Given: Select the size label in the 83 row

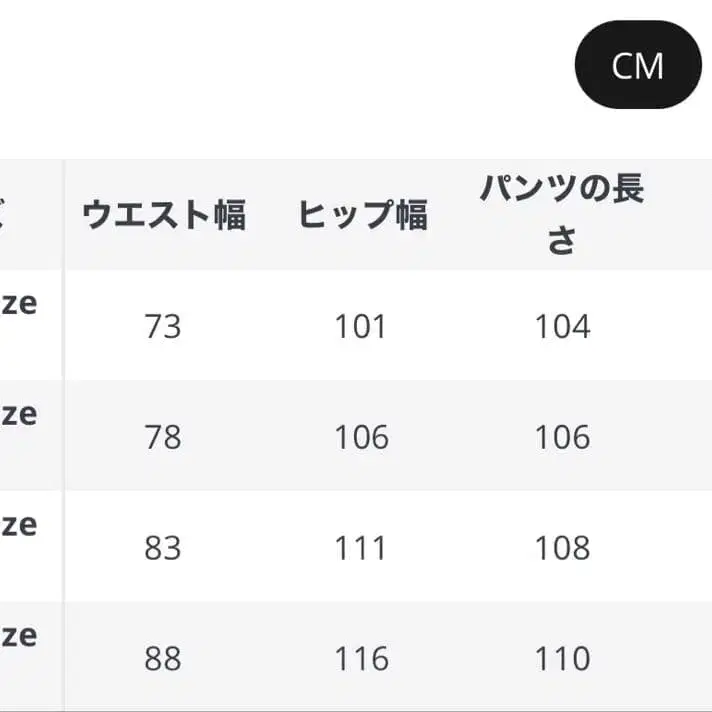Looking at the screenshot, I should 19,525.
